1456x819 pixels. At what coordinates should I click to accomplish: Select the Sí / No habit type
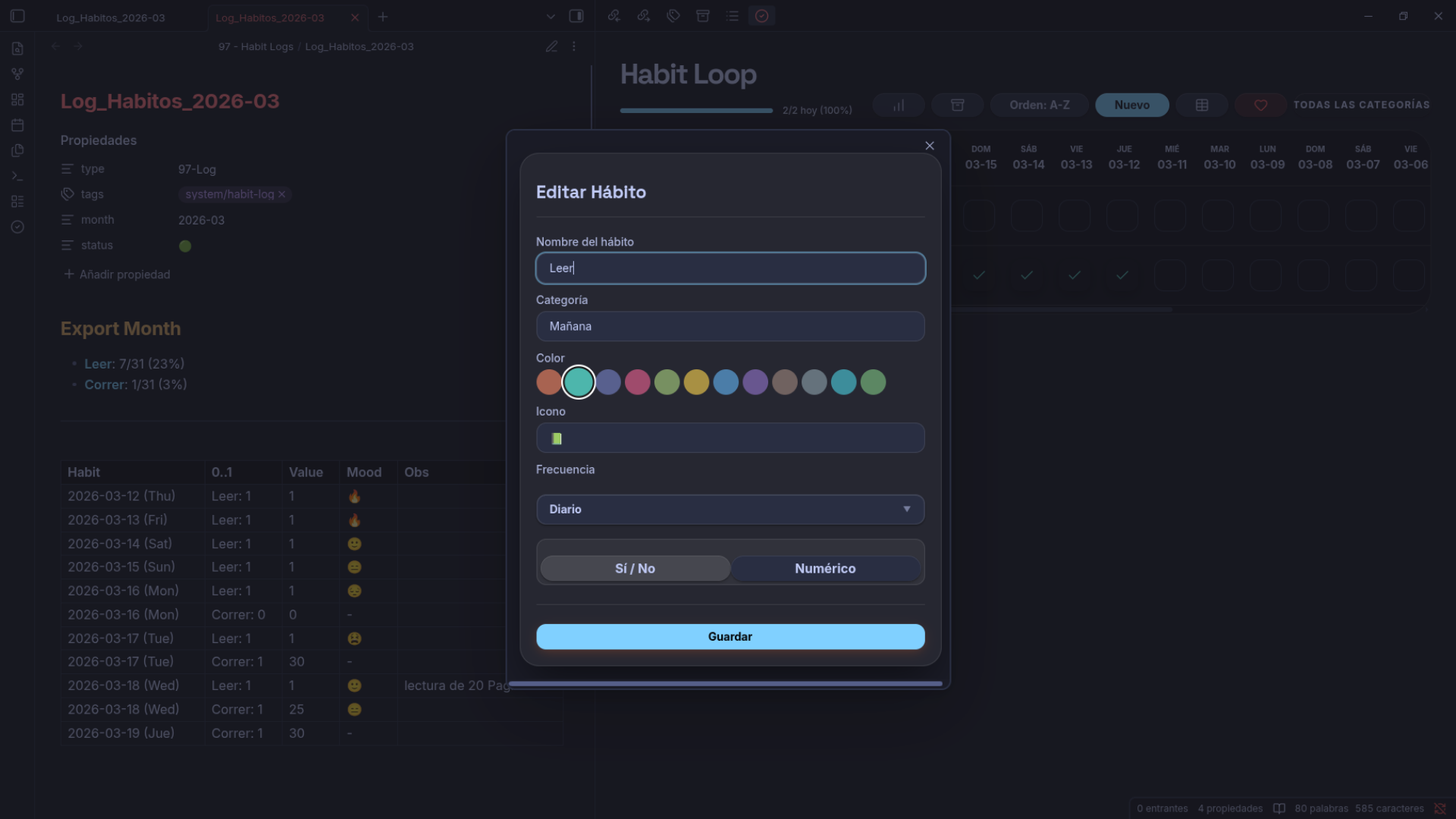pyautogui.click(x=635, y=568)
